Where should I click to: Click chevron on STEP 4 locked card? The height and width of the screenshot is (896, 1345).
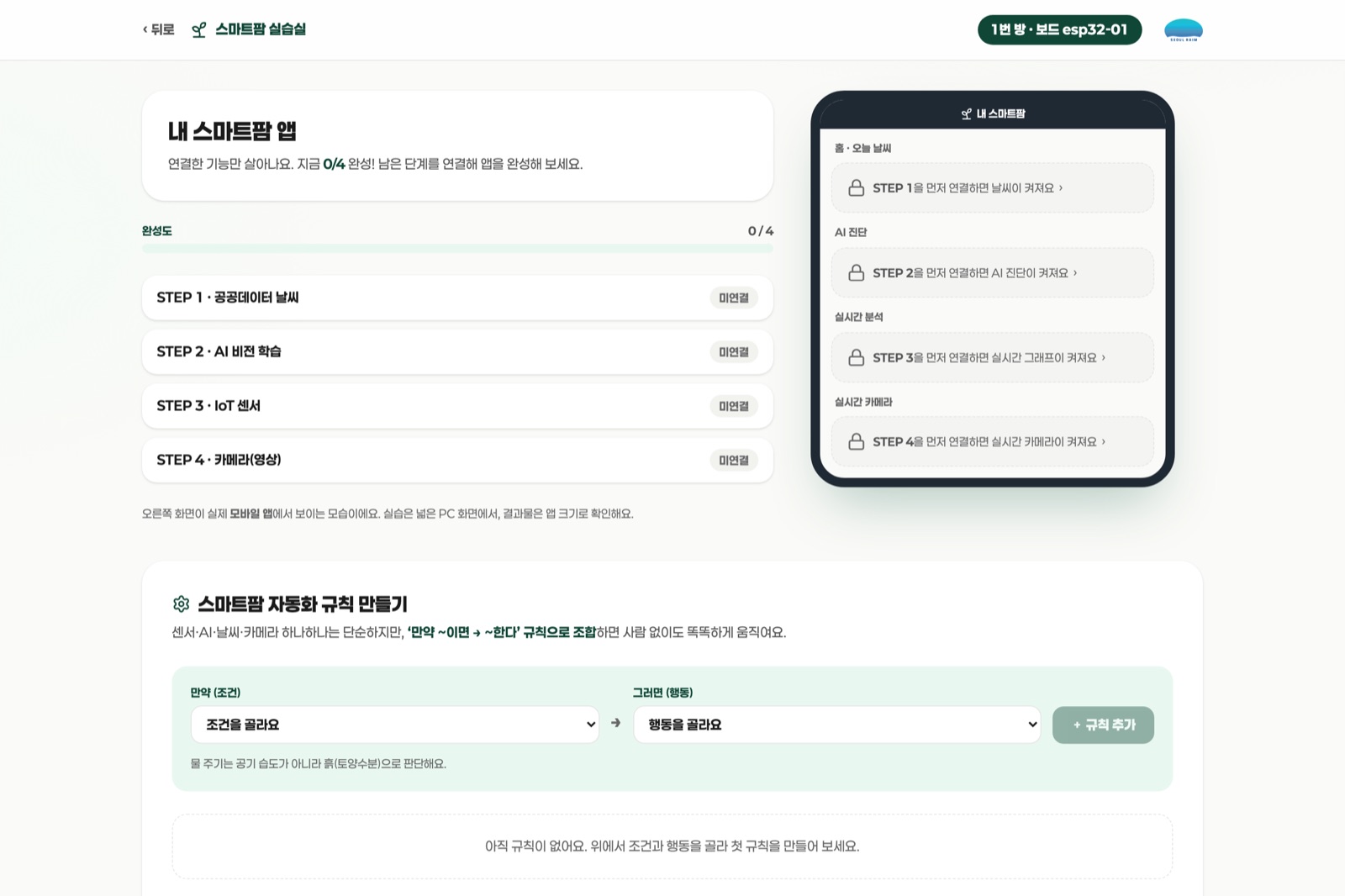click(x=1104, y=441)
